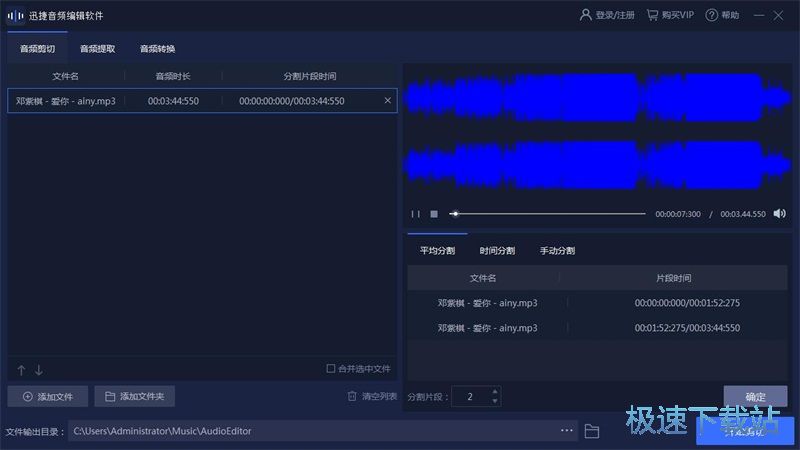Select the 时间分割 split mode
800x450 pixels.
tap(497, 251)
